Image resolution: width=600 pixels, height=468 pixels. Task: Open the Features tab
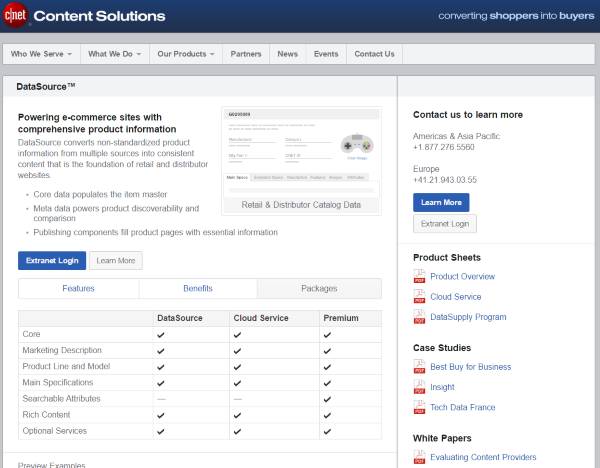click(78, 288)
